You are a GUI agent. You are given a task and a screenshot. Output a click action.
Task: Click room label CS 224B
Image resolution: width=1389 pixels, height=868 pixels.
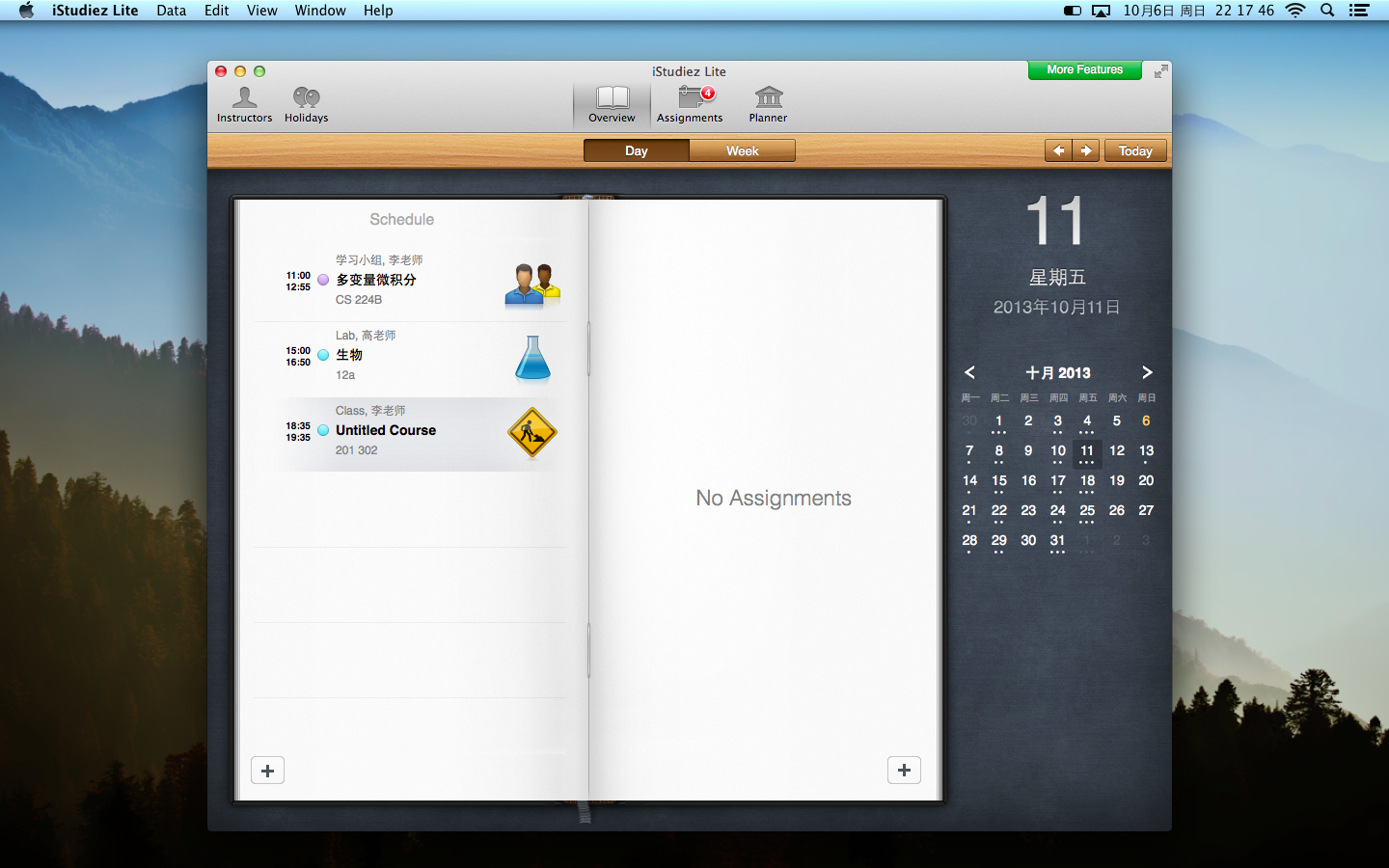tap(359, 300)
